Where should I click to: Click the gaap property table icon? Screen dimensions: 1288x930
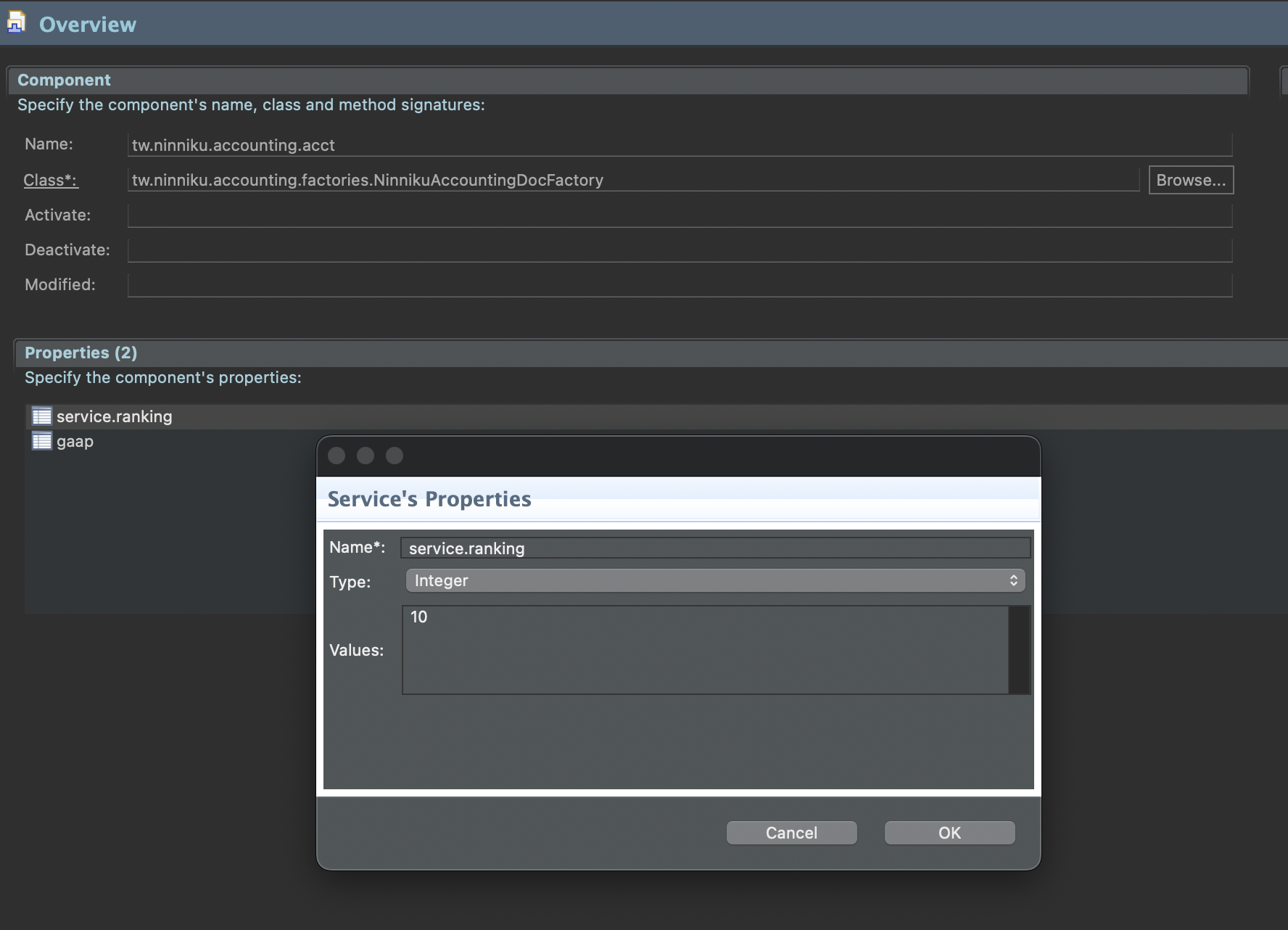click(x=42, y=441)
